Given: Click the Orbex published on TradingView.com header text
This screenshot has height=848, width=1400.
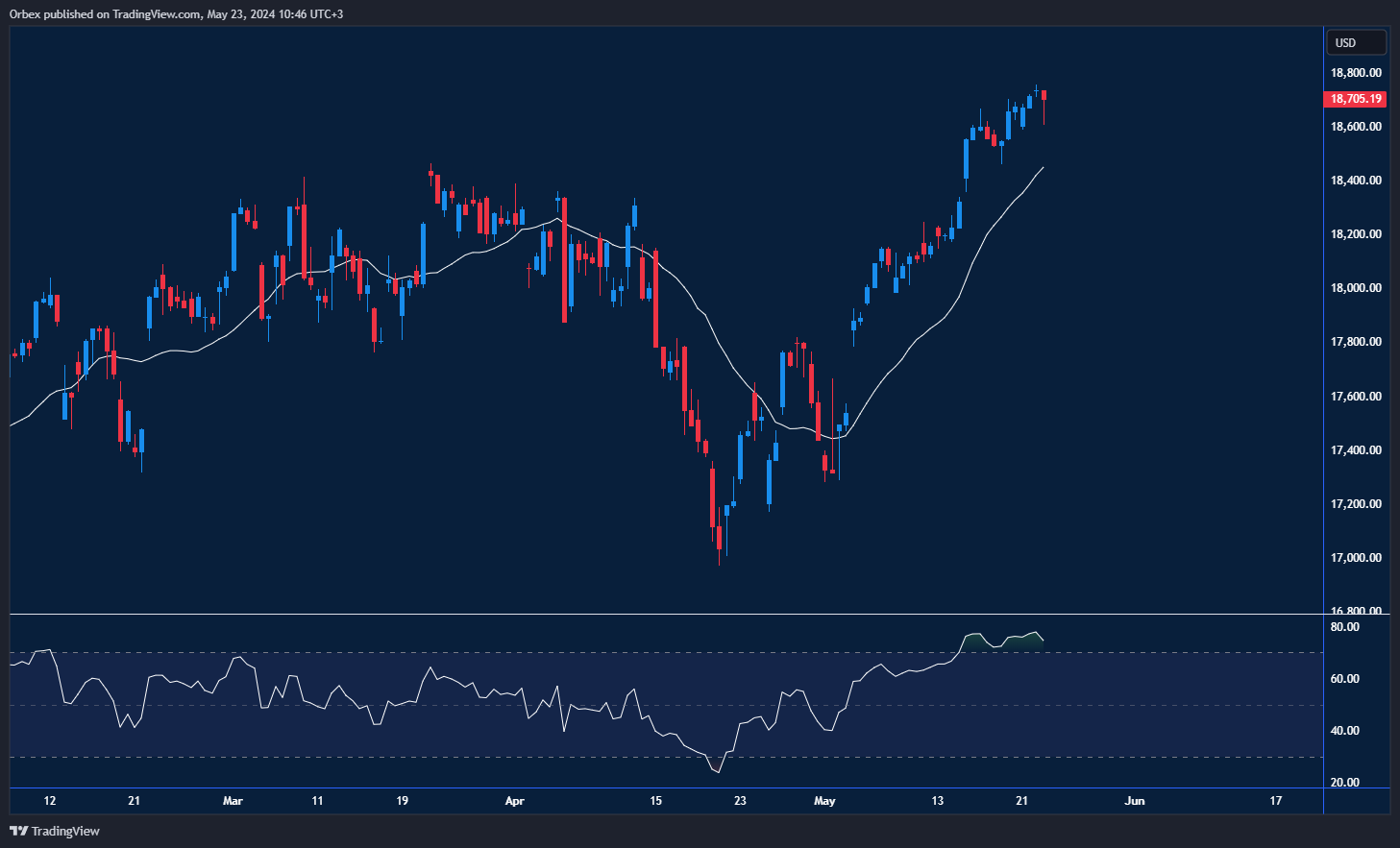Looking at the screenshot, I should point(176,13).
